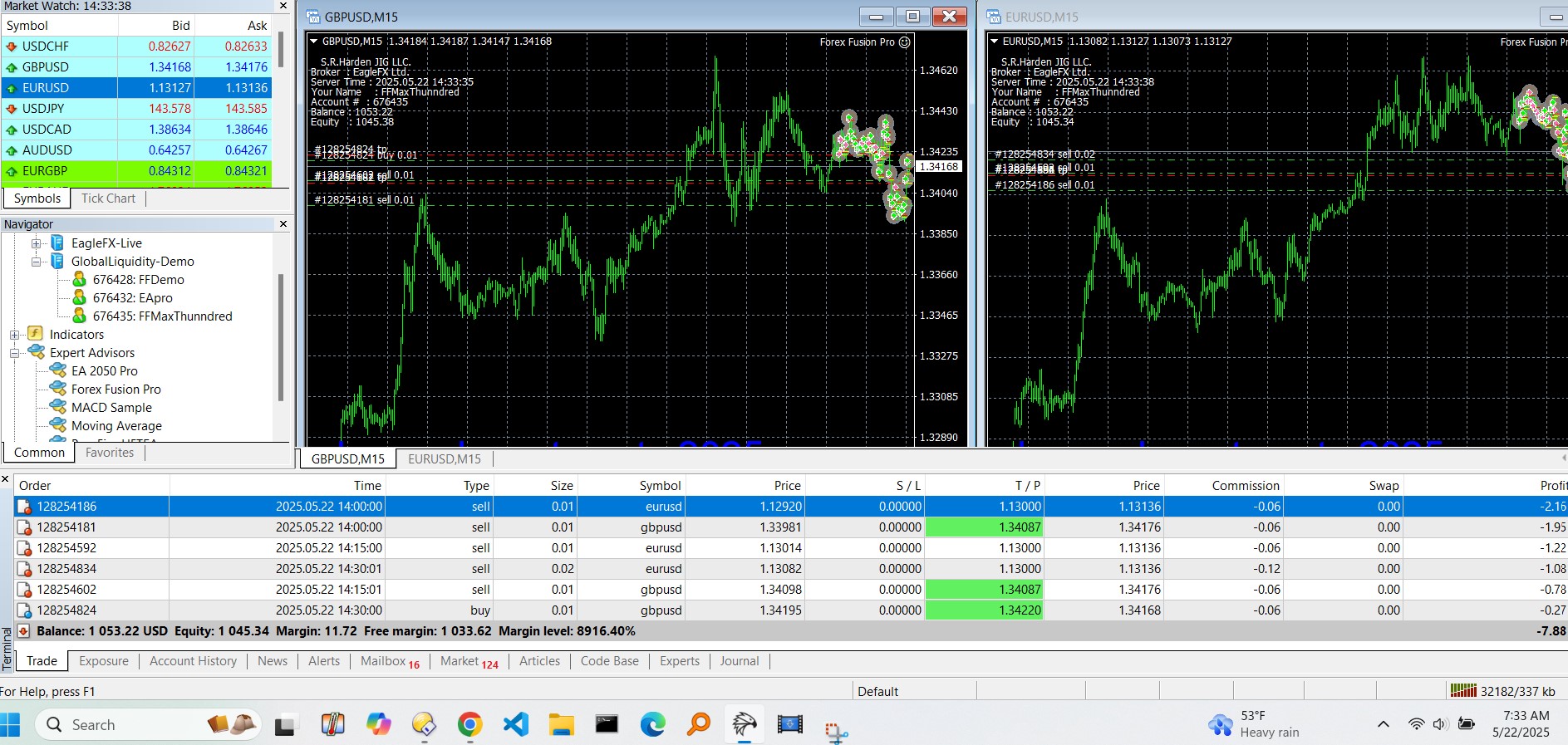This screenshot has width=1568, height=745.
Task: Open the Journal tab
Action: point(740,661)
